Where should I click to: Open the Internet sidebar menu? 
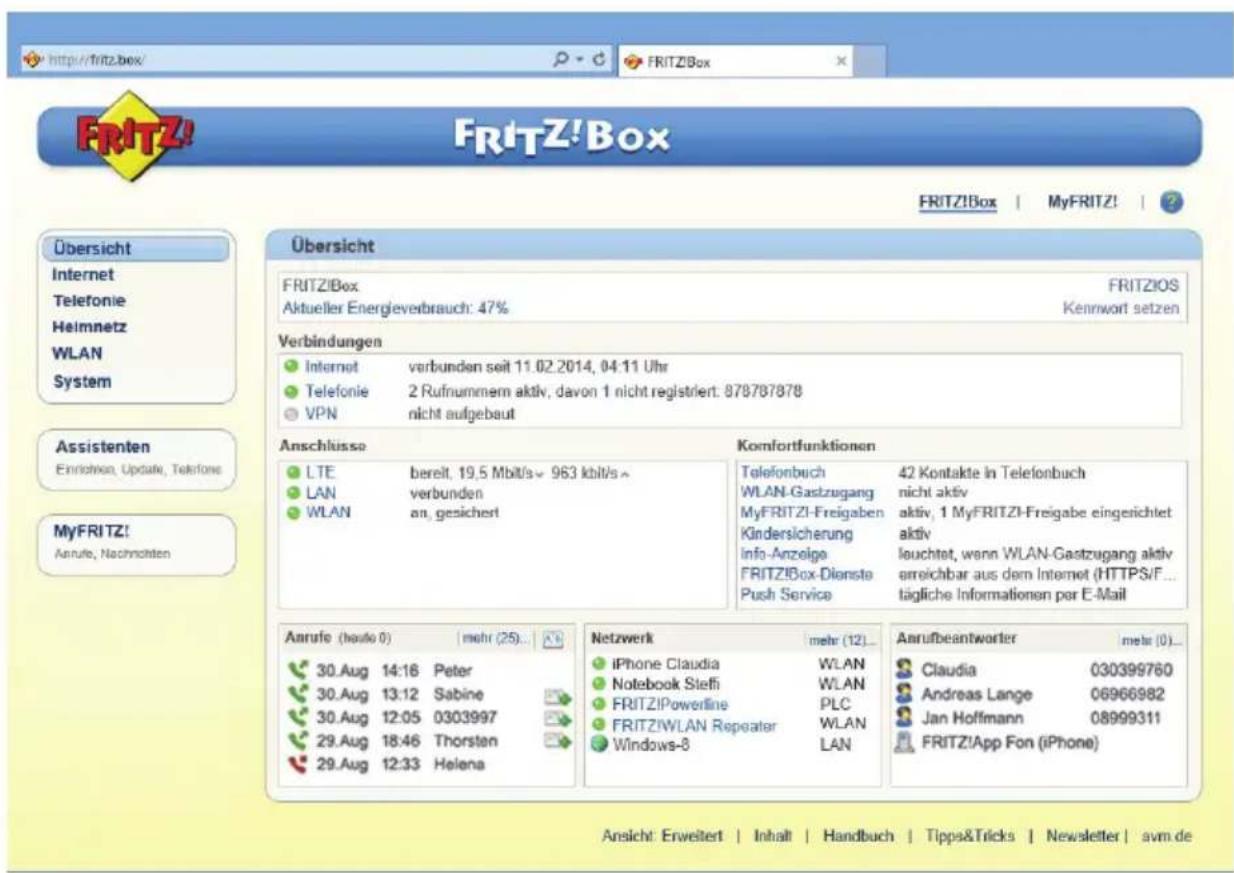(x=83, y=273)
